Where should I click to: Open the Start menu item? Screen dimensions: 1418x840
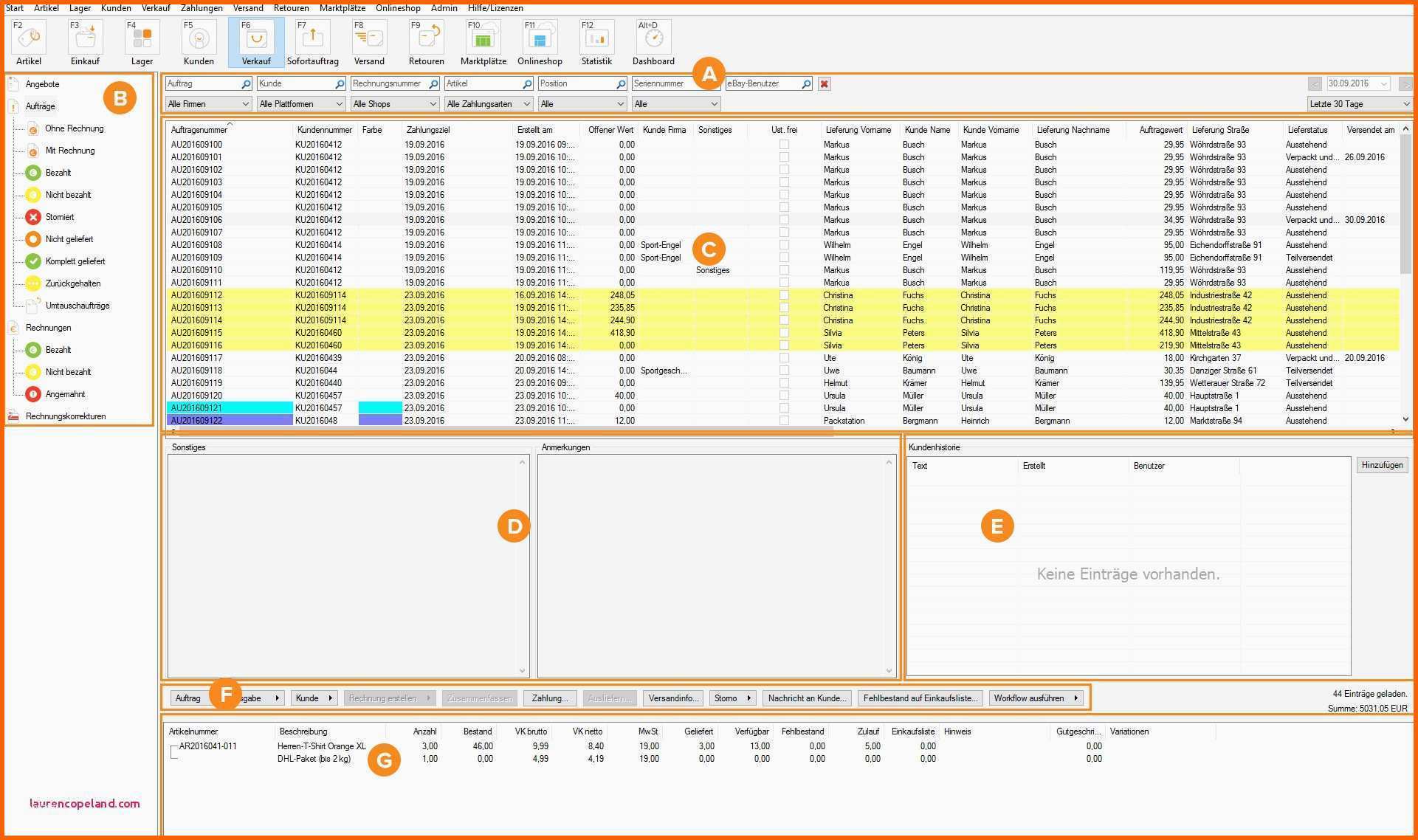[x=15, y=8]
